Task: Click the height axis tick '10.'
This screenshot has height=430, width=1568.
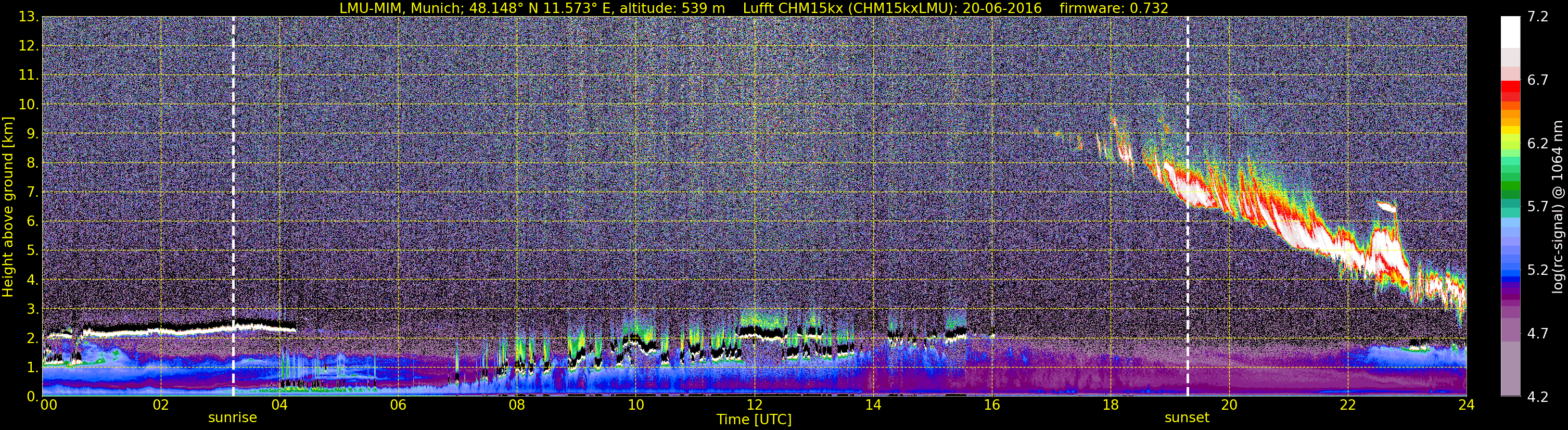Action: tap(29, 105)
